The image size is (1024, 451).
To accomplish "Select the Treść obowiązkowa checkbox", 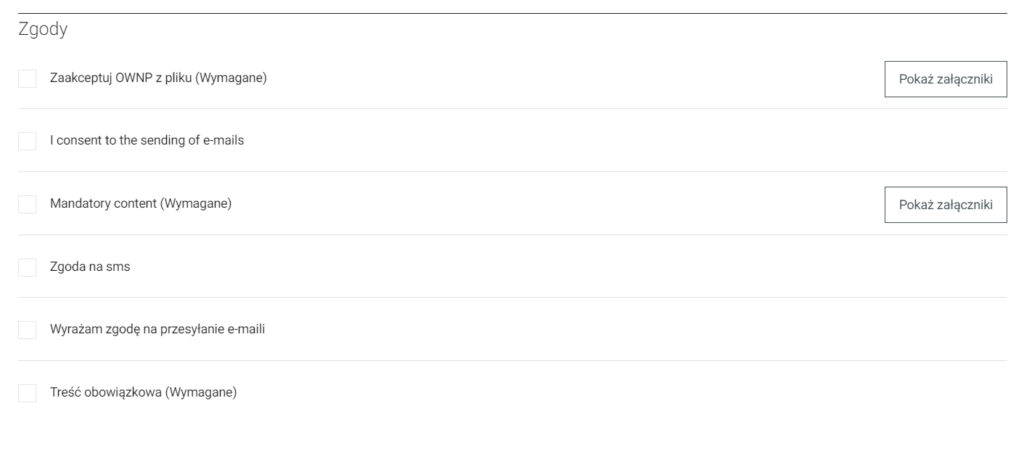I will pyautogui.click(x=28, y=392).
